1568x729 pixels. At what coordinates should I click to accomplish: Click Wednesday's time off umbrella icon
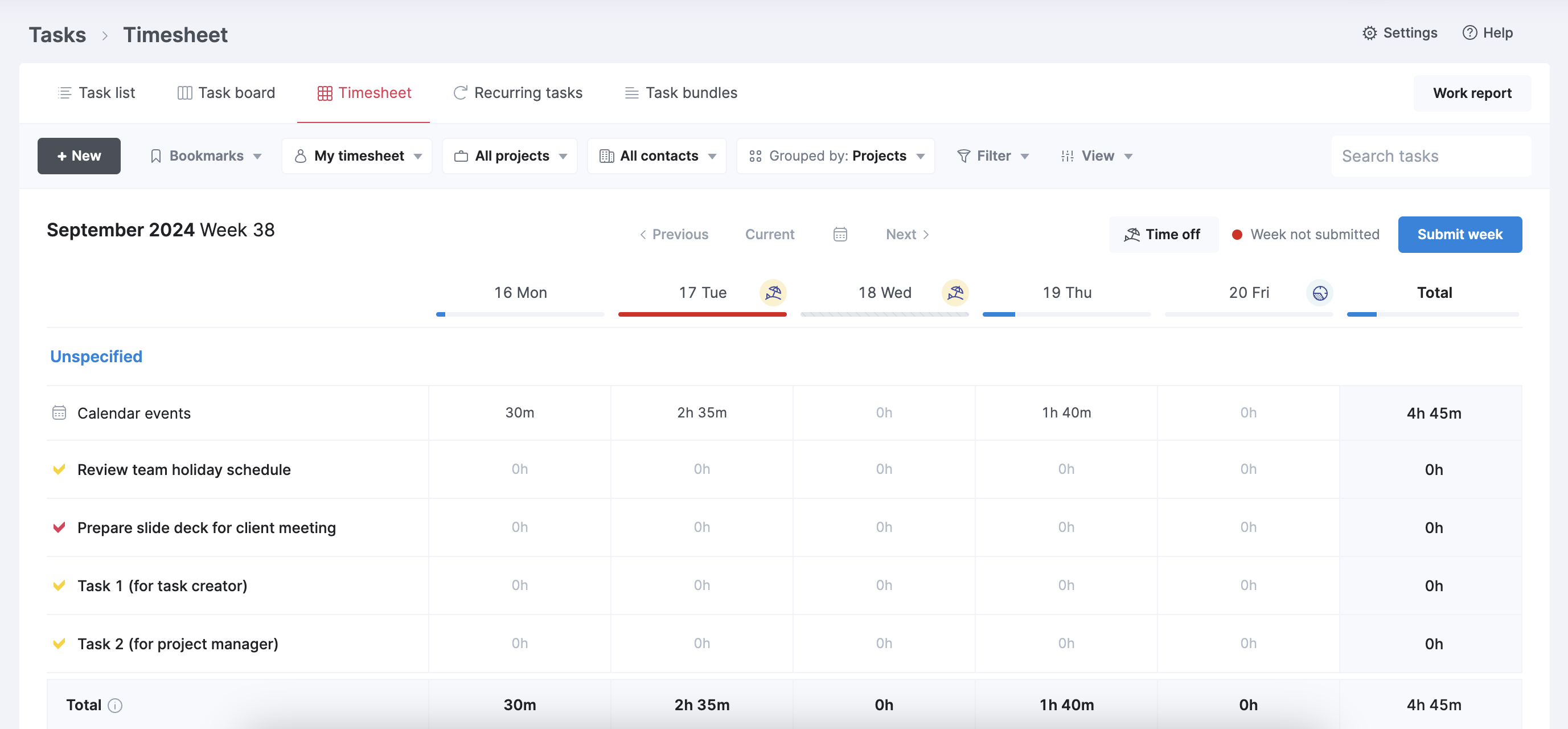[955, 293]
